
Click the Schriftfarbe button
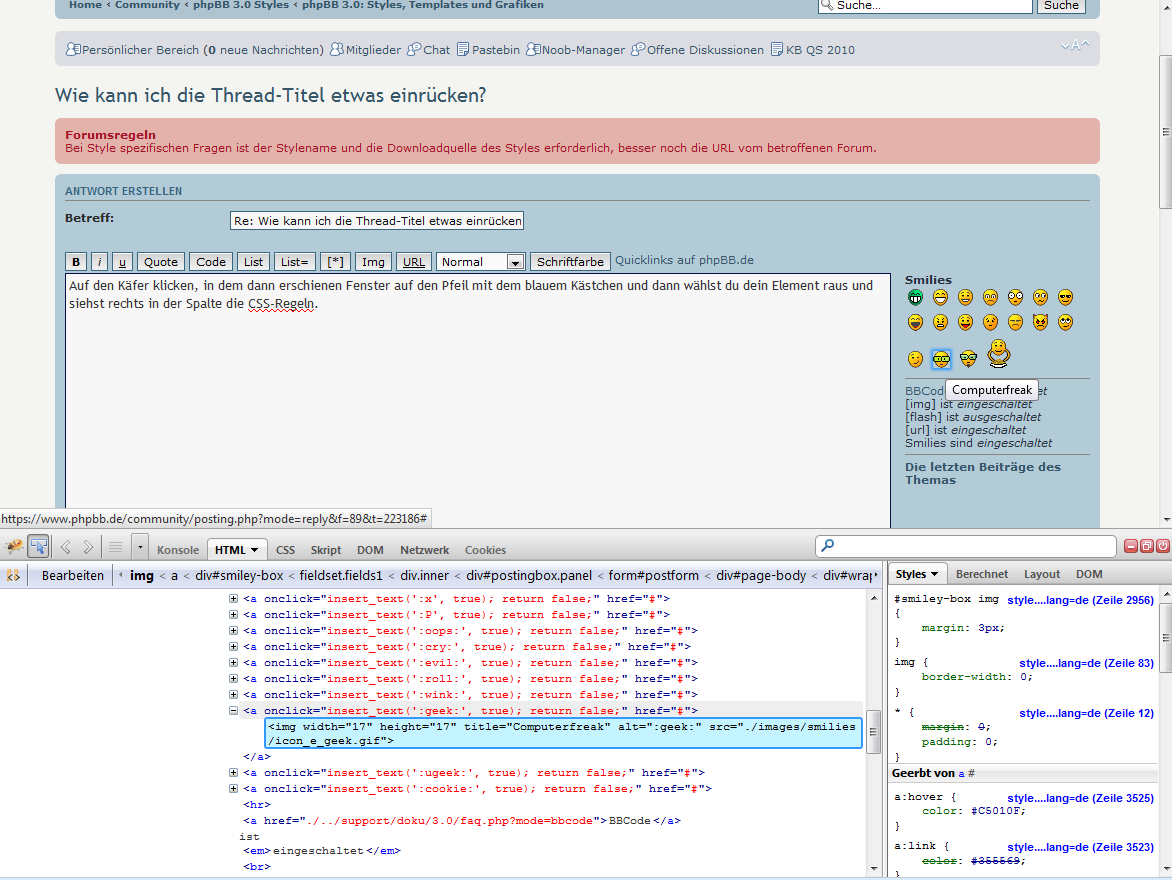tap(570, 262)
